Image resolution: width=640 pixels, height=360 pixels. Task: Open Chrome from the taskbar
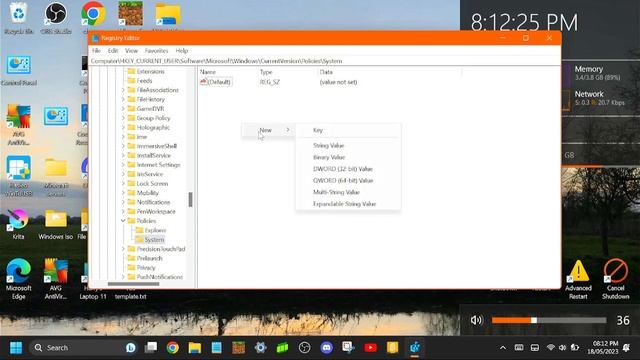click(173, 348)
